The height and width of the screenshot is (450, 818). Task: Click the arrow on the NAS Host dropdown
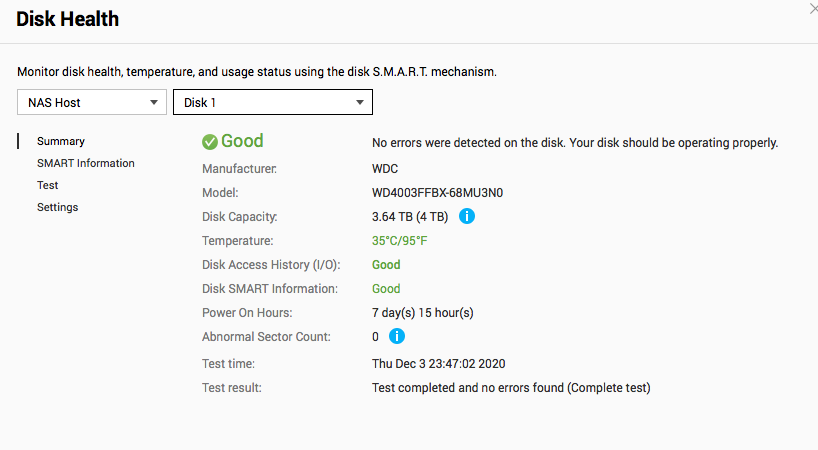coord(153,102)
